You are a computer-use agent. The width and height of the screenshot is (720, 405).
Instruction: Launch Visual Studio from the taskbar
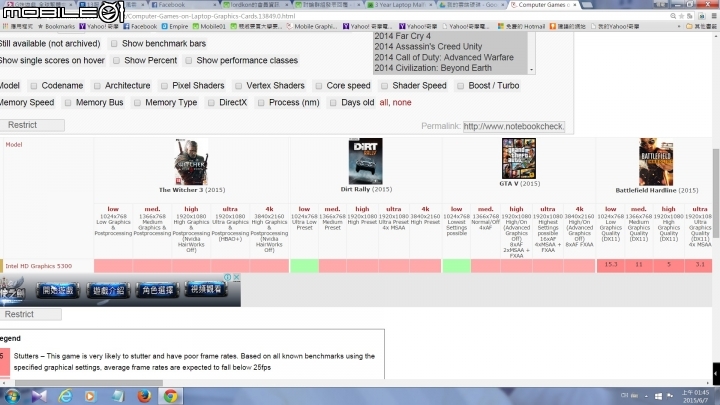pyautogui.click(x=39, y=396)
